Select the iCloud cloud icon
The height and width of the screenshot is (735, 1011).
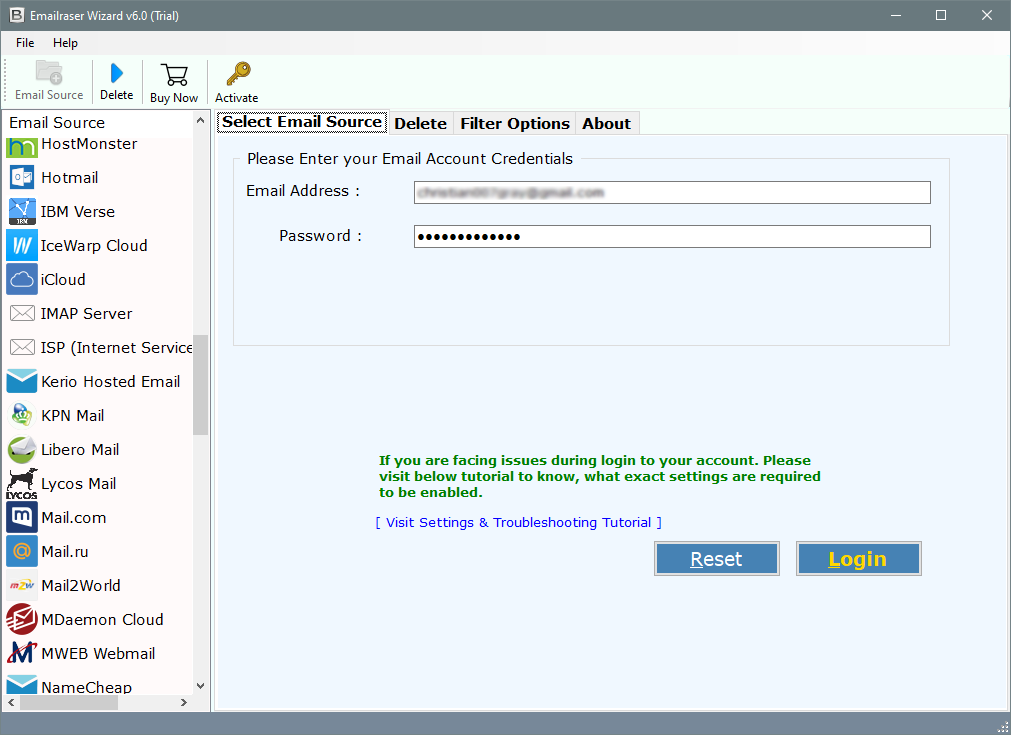pyautogui.click(x=22, y=279)
